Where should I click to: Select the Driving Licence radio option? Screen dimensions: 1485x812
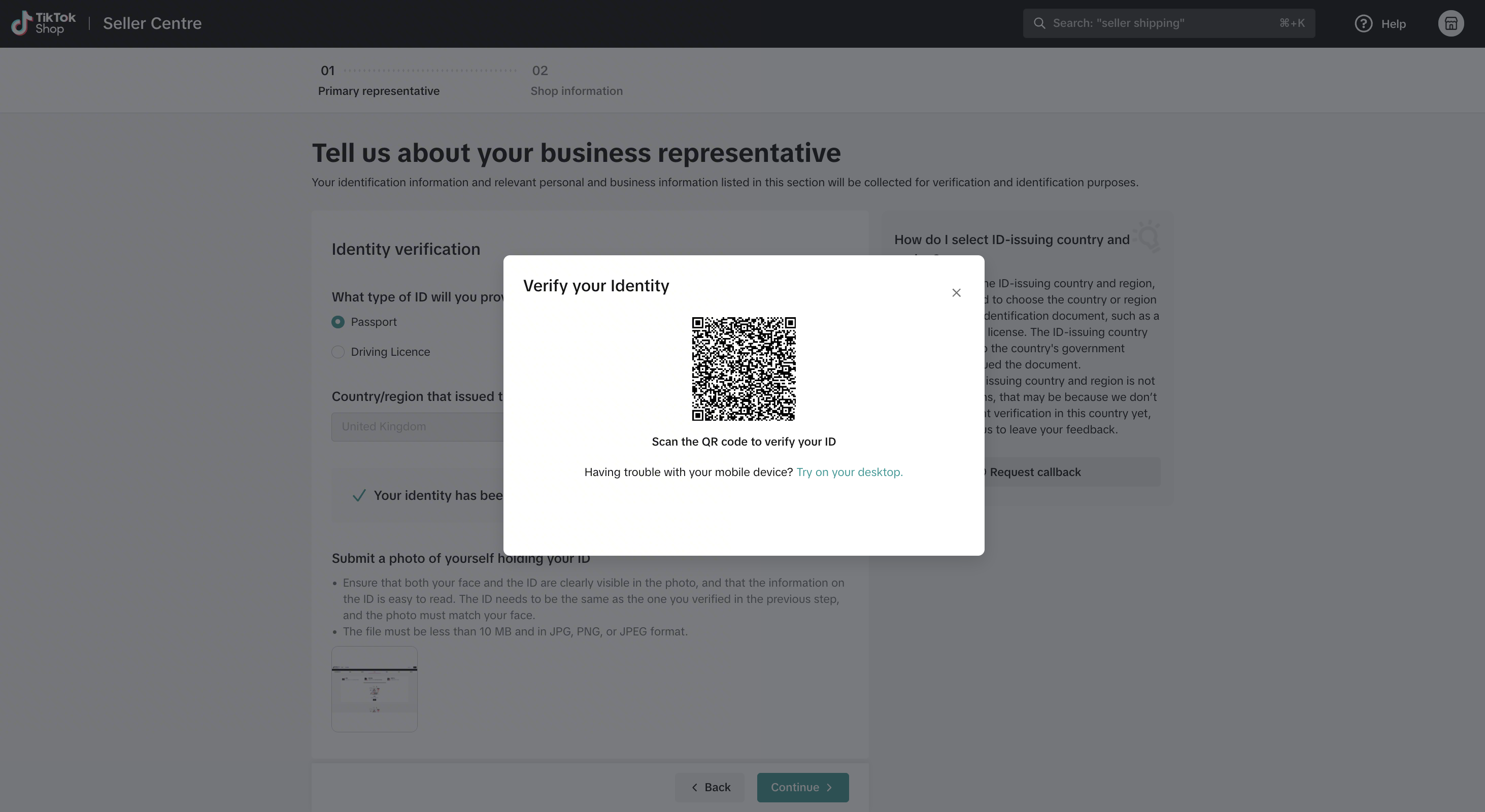point(338,352)
